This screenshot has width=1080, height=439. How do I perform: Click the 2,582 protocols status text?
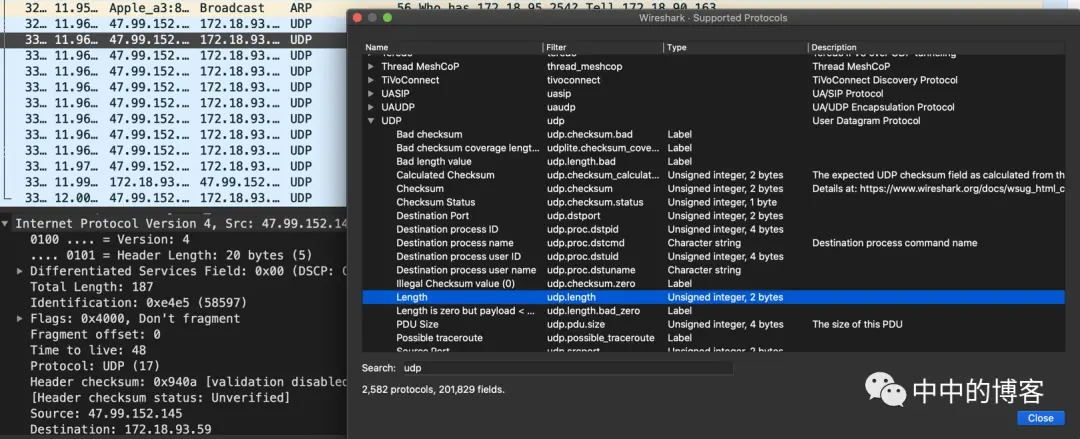click(x=433, y=389)
